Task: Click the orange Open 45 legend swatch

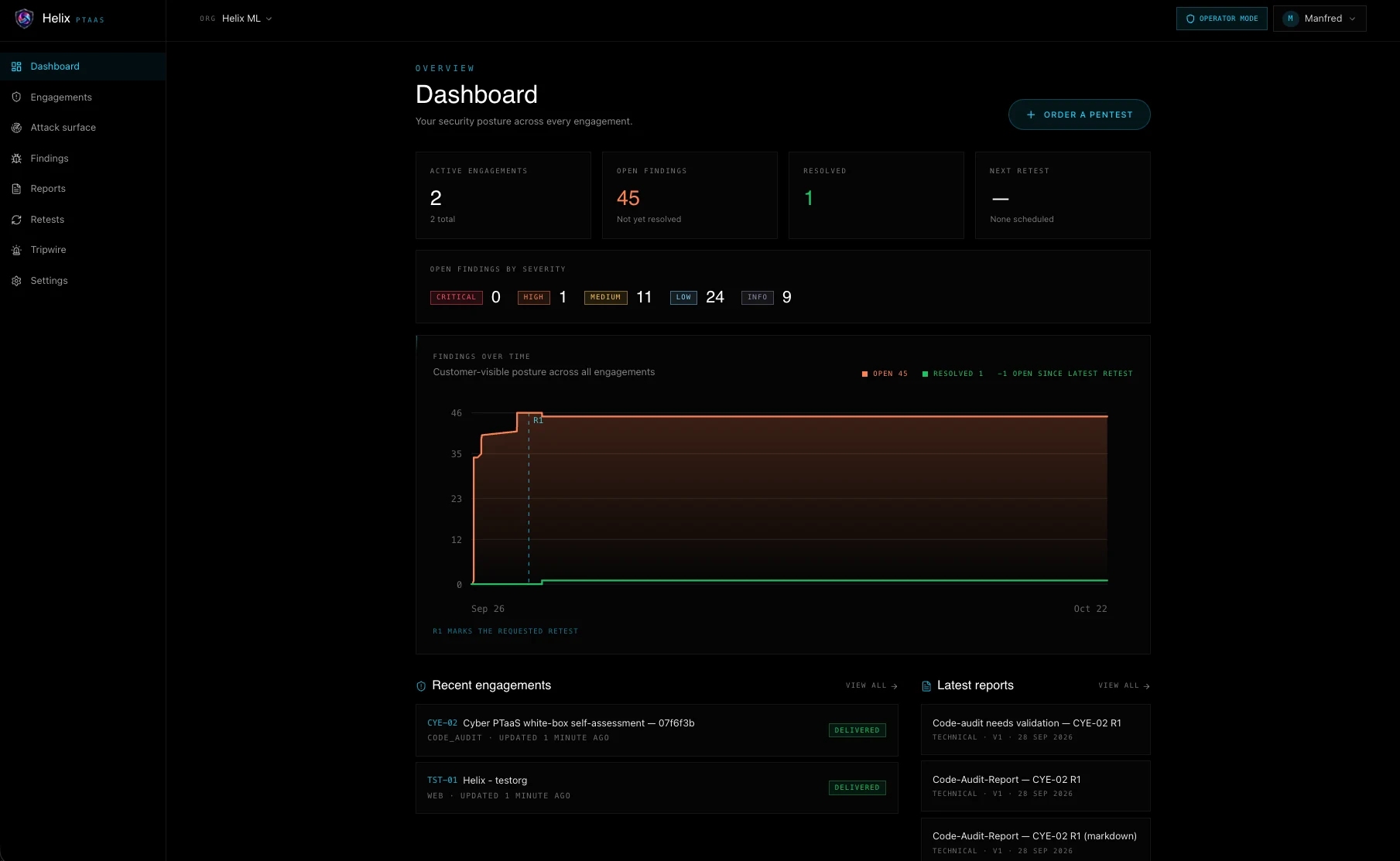Action: [x=864, y=374]
